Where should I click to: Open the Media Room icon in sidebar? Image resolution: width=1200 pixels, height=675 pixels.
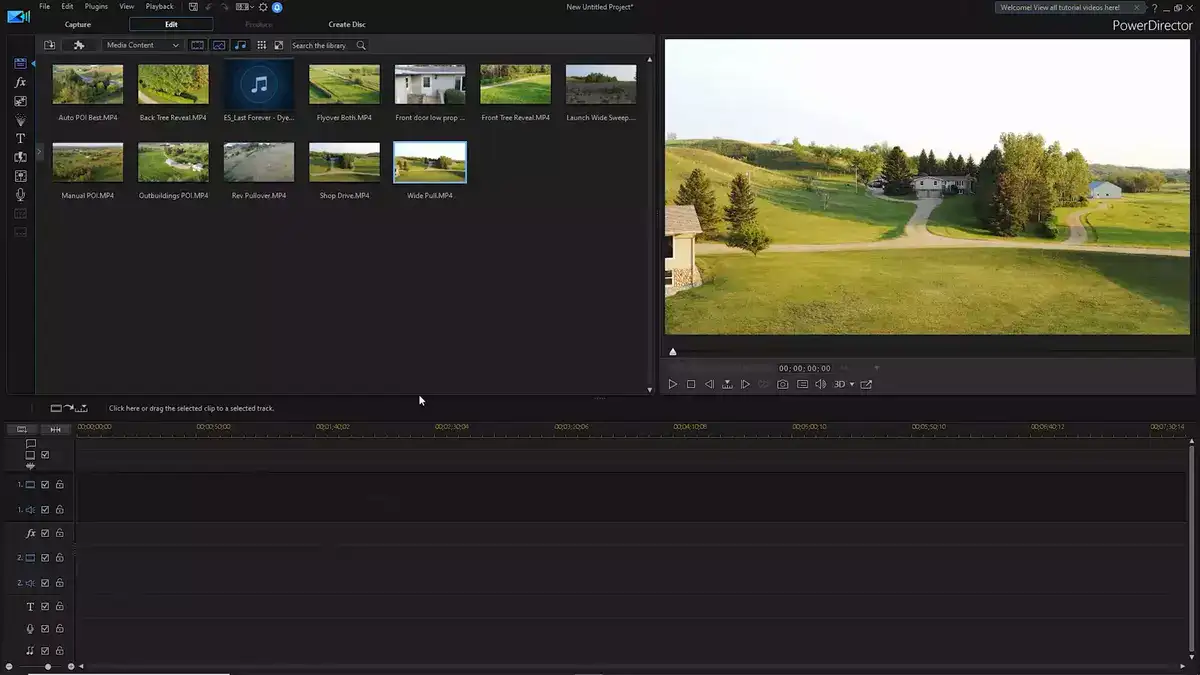coord(20,63)
